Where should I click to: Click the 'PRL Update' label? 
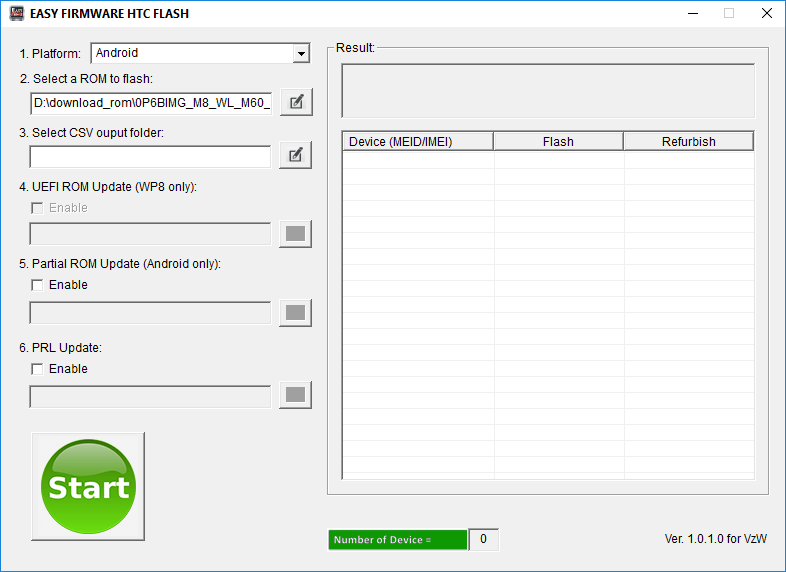(x=61, y=348)
